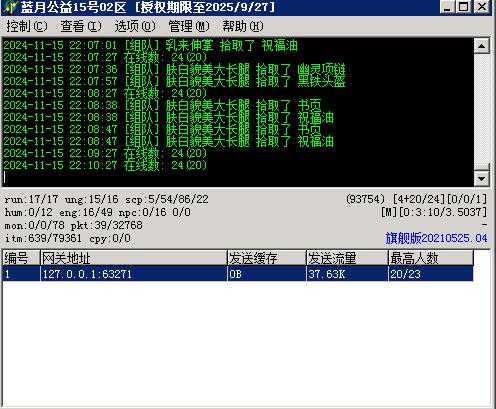Click the 旗舰版20210525.04 version link
The width and height of the screenshot is (496, 409).
[436, 238]
